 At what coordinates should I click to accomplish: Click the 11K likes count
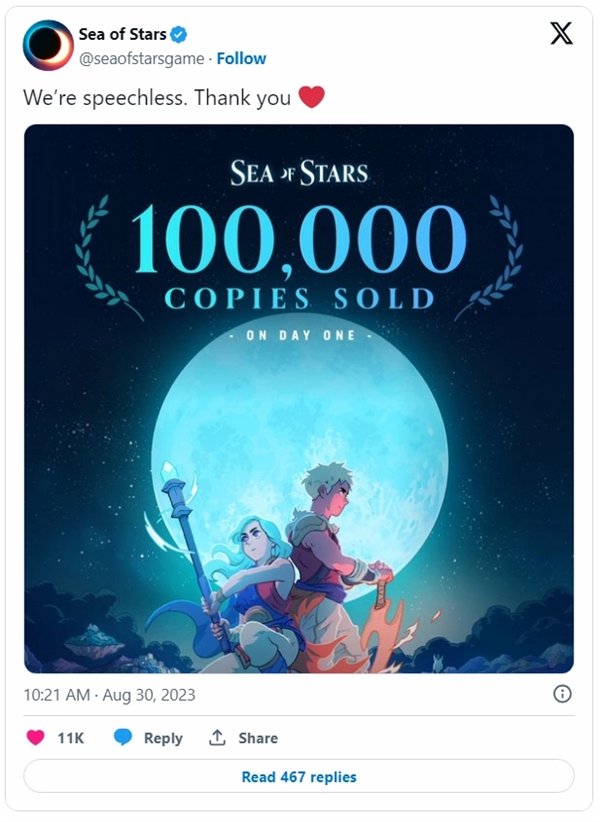point(70,738)
